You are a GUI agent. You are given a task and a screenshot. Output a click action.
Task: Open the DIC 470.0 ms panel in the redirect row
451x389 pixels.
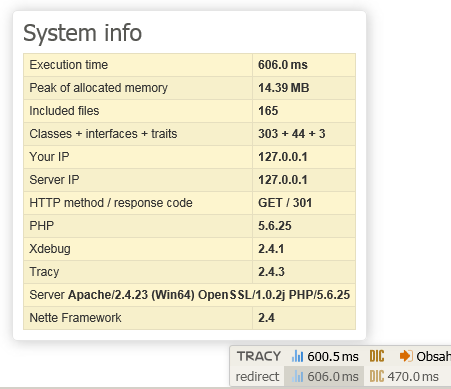coord(404,377)
